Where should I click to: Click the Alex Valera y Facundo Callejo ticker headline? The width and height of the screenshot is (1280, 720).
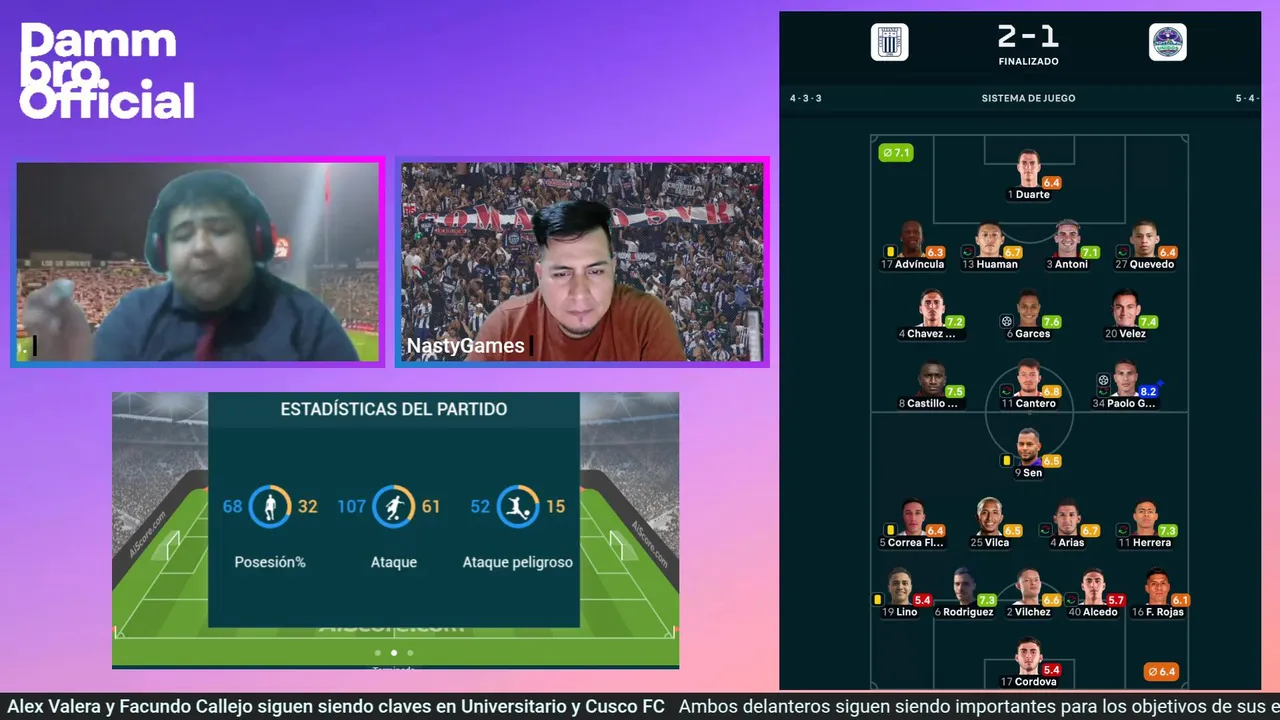(x=336, y=707)
